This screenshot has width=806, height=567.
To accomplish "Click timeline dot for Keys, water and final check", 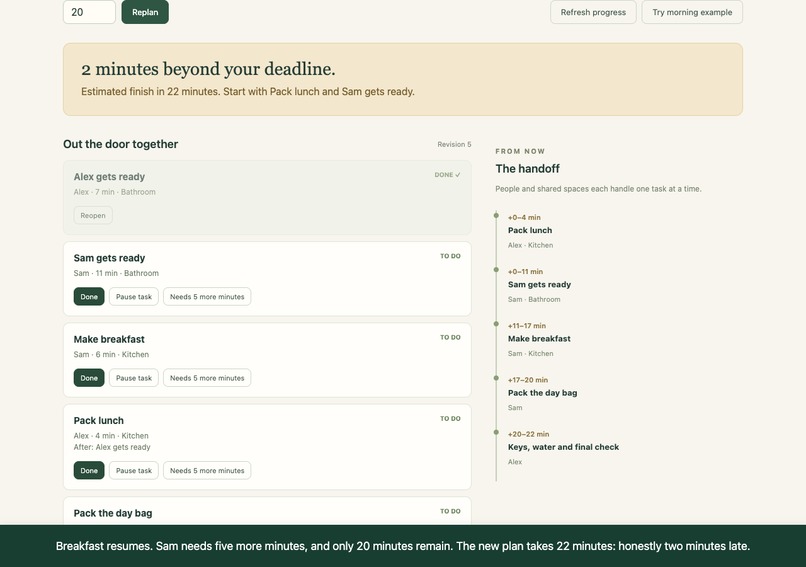I will 496,432.
